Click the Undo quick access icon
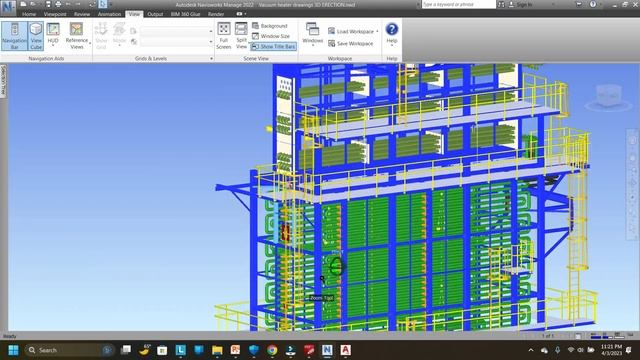The height and width of the screenshot is (360, 640). (68, 4)
